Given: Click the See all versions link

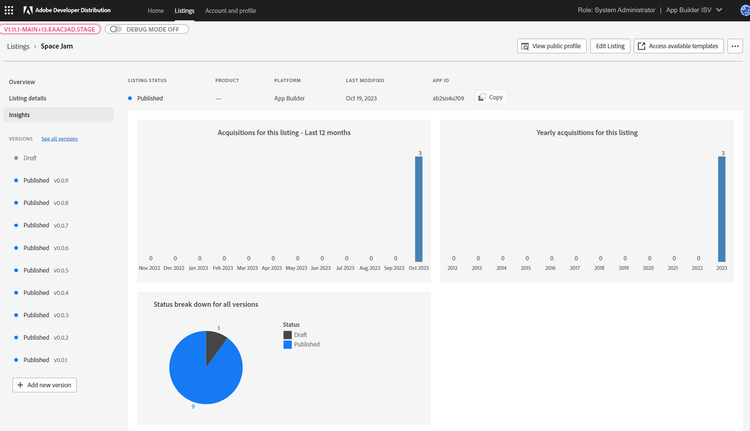Looking at the screenshot, I should coord(59,138).
